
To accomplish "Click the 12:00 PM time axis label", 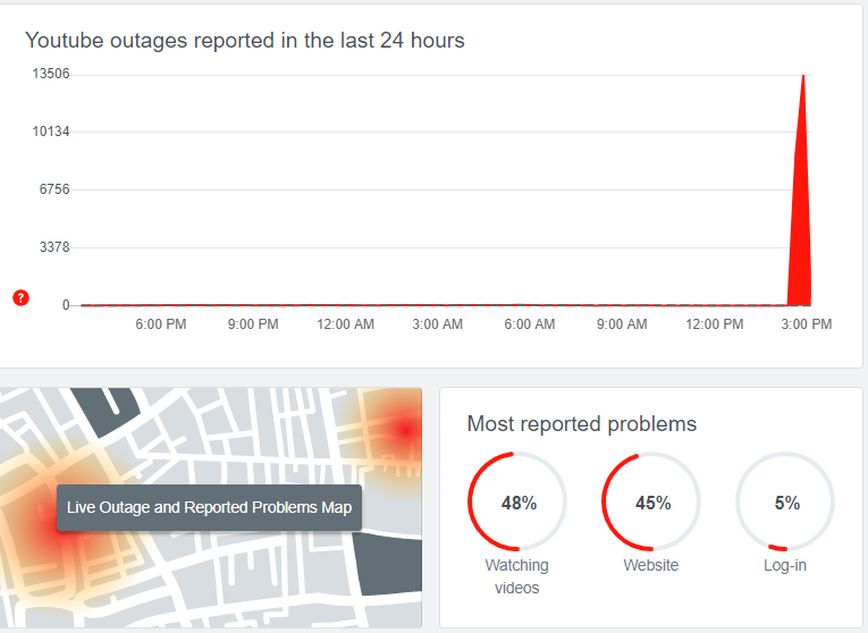I will pos(714,324).
